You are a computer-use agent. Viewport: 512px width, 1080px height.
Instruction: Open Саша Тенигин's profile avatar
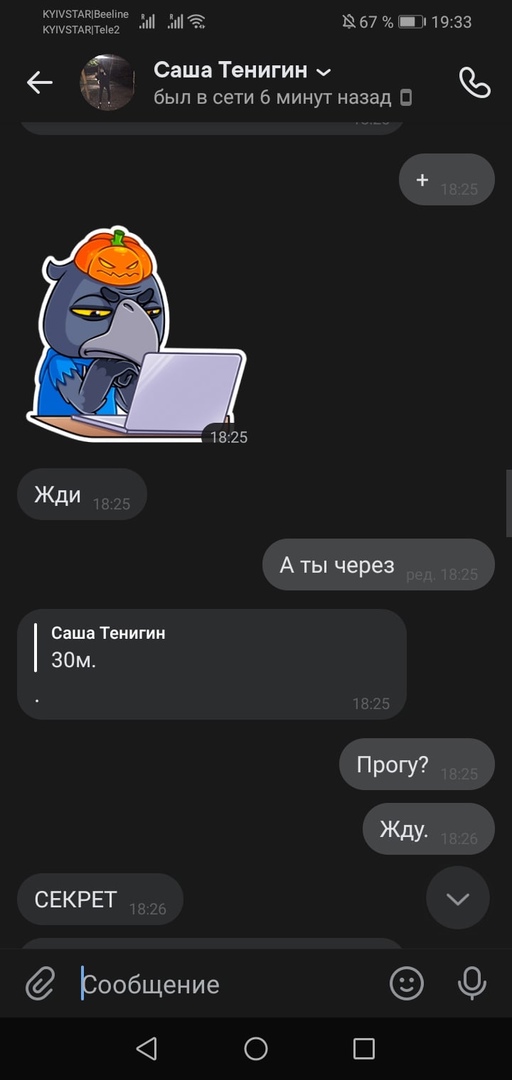107,83
